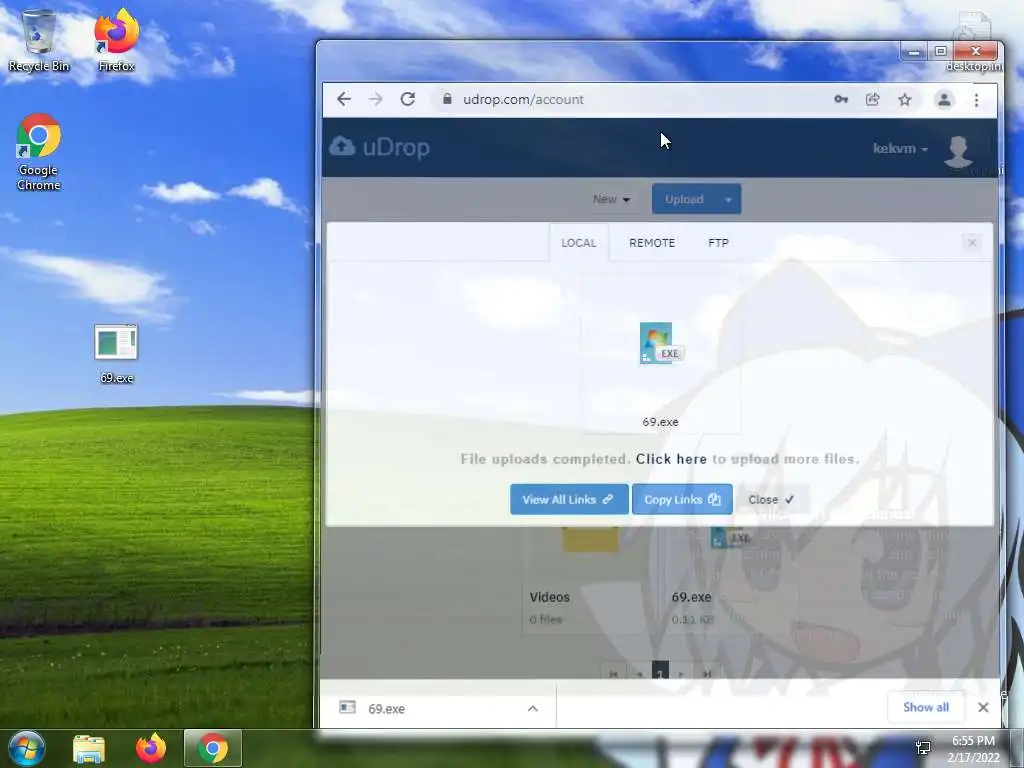This screenshot has height=768, width=1024.
Task: Expand the New dropdown
Action: [x=611, y=199]
